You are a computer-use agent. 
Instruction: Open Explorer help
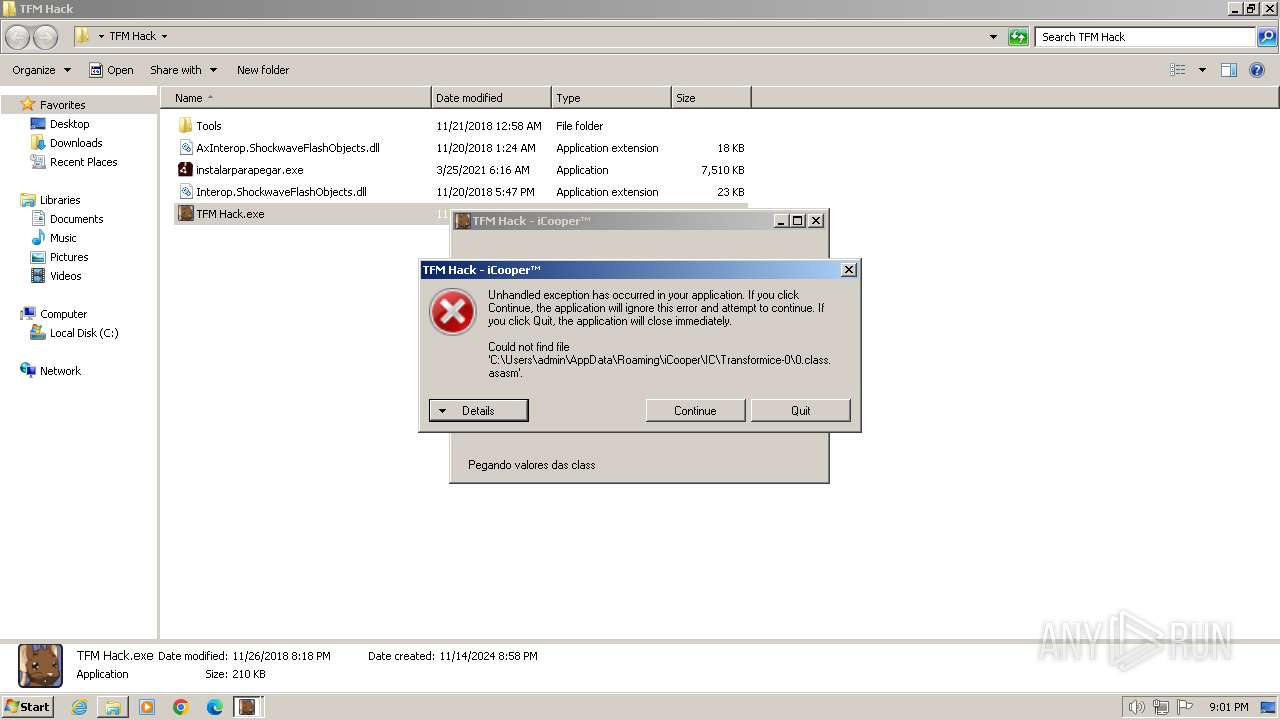[x=1257, y=70]
